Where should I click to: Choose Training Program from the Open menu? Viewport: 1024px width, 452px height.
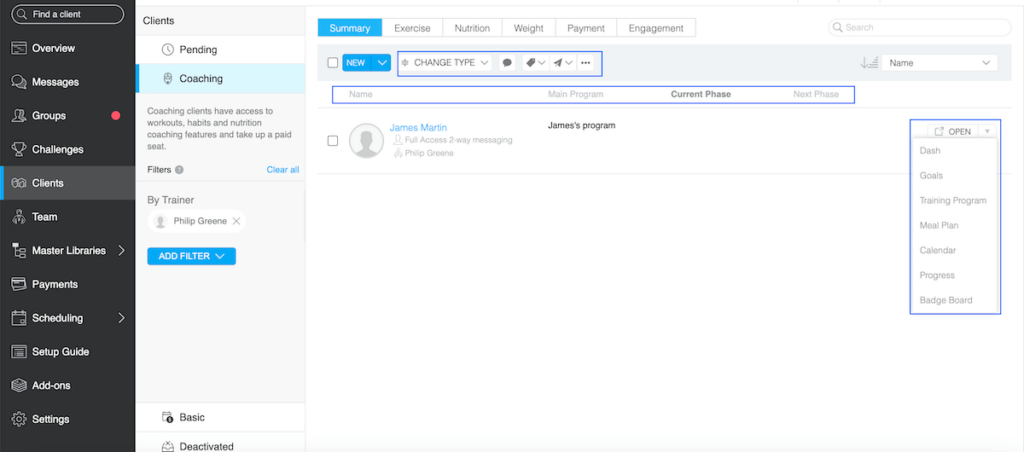pos(952,201)
